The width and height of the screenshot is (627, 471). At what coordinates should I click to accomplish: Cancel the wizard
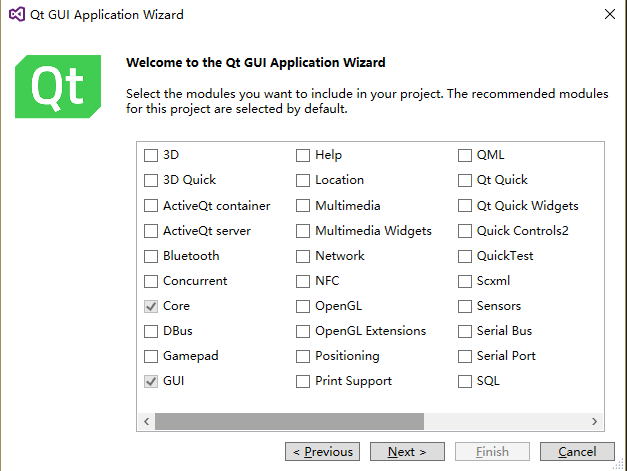coord(577,451)
